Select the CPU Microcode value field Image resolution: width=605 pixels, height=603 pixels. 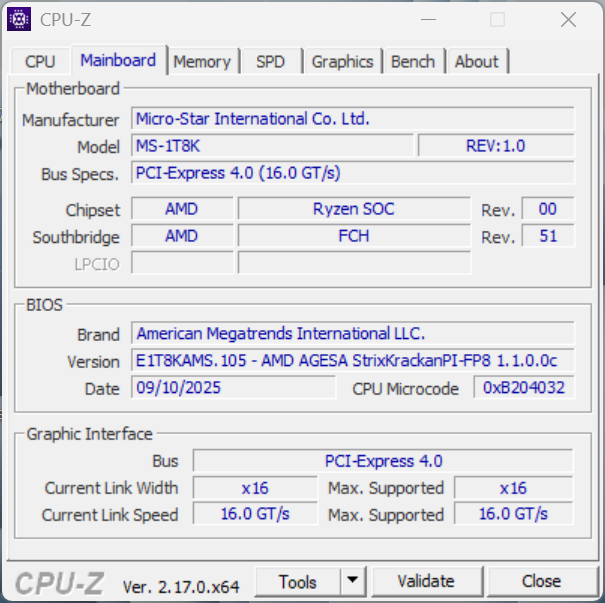524,388
